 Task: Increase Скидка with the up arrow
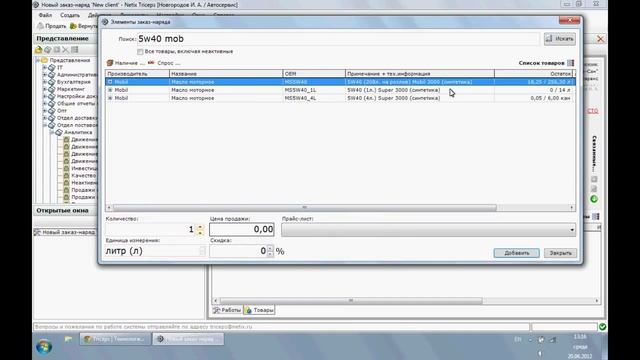point(270,248)
